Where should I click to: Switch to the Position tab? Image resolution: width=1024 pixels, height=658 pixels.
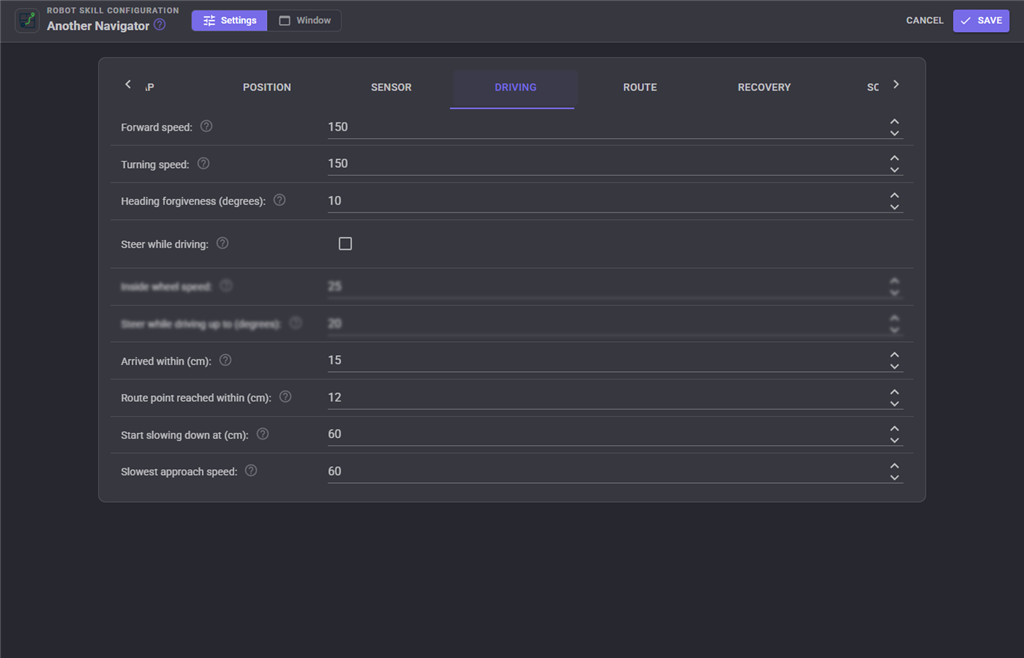click(267, 87)
